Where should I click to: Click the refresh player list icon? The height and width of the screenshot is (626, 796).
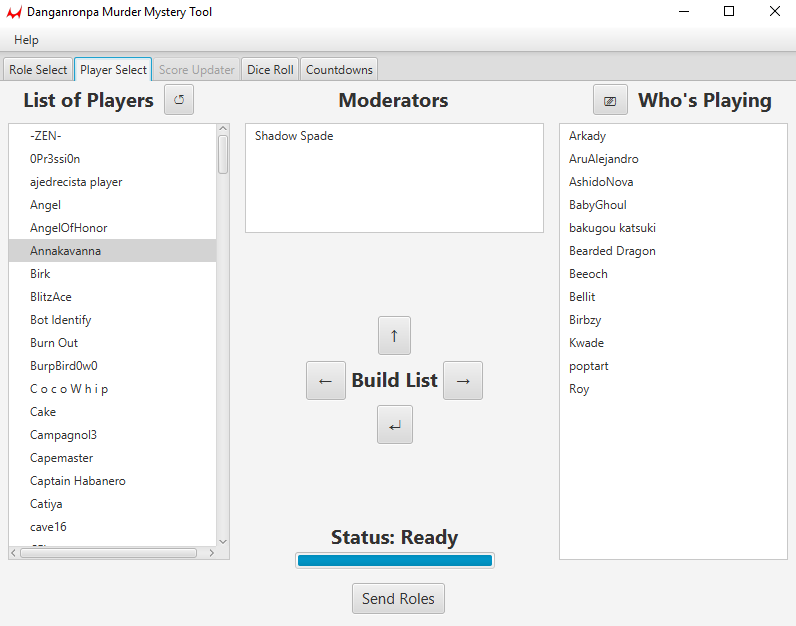(x=179, y=100)
